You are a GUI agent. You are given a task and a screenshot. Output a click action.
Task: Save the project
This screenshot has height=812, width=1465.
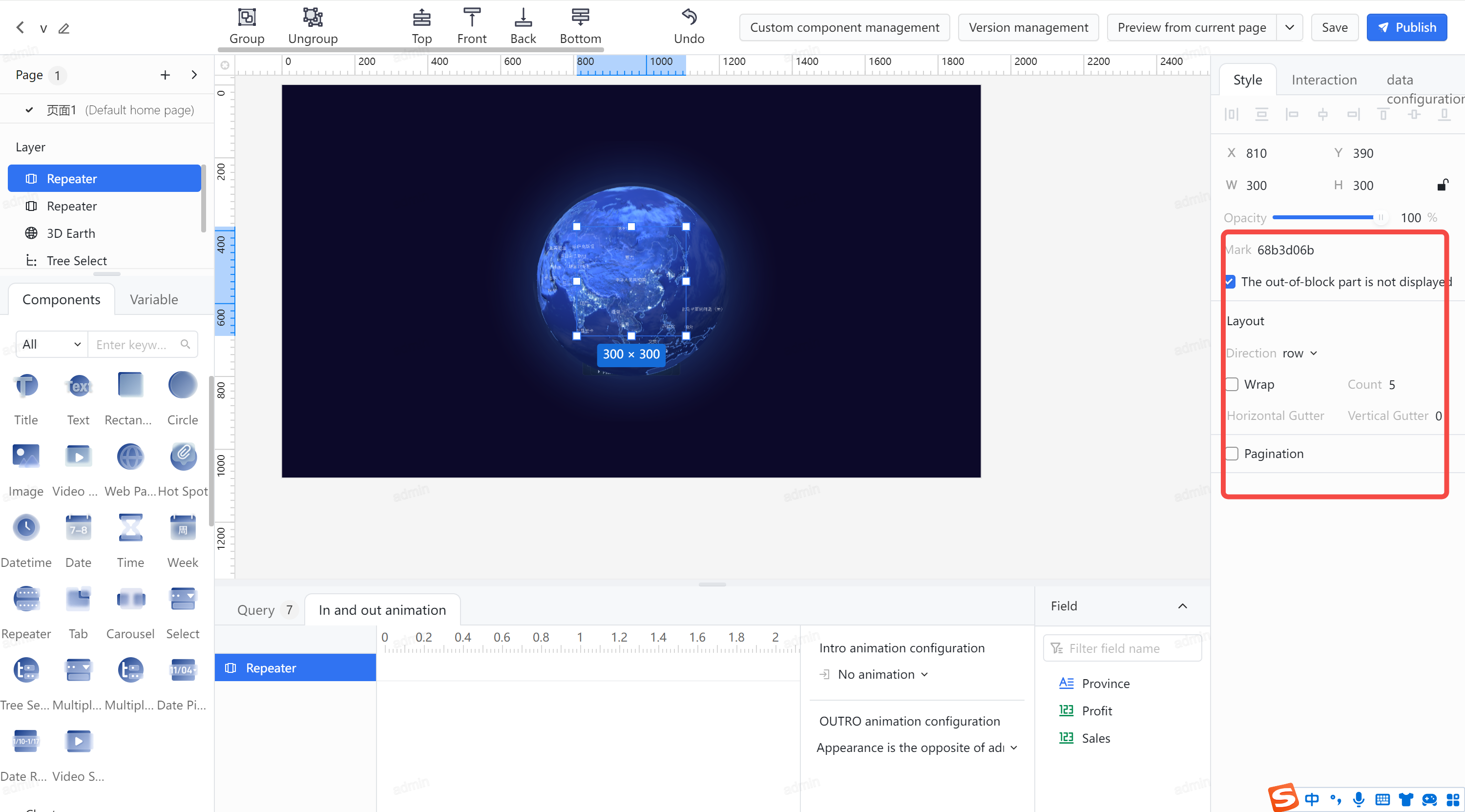point(1334,27)
